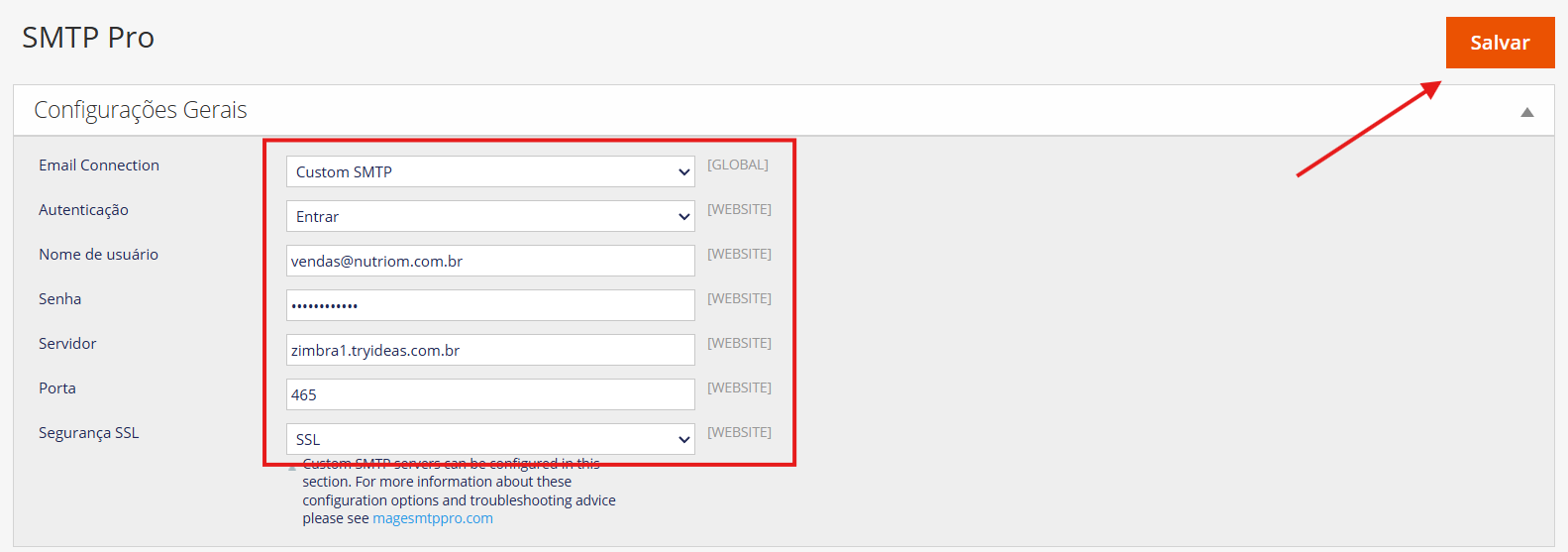
Task: Click the SMTP Pro page title
Action: pyautogui.click(x=88, y=38)
